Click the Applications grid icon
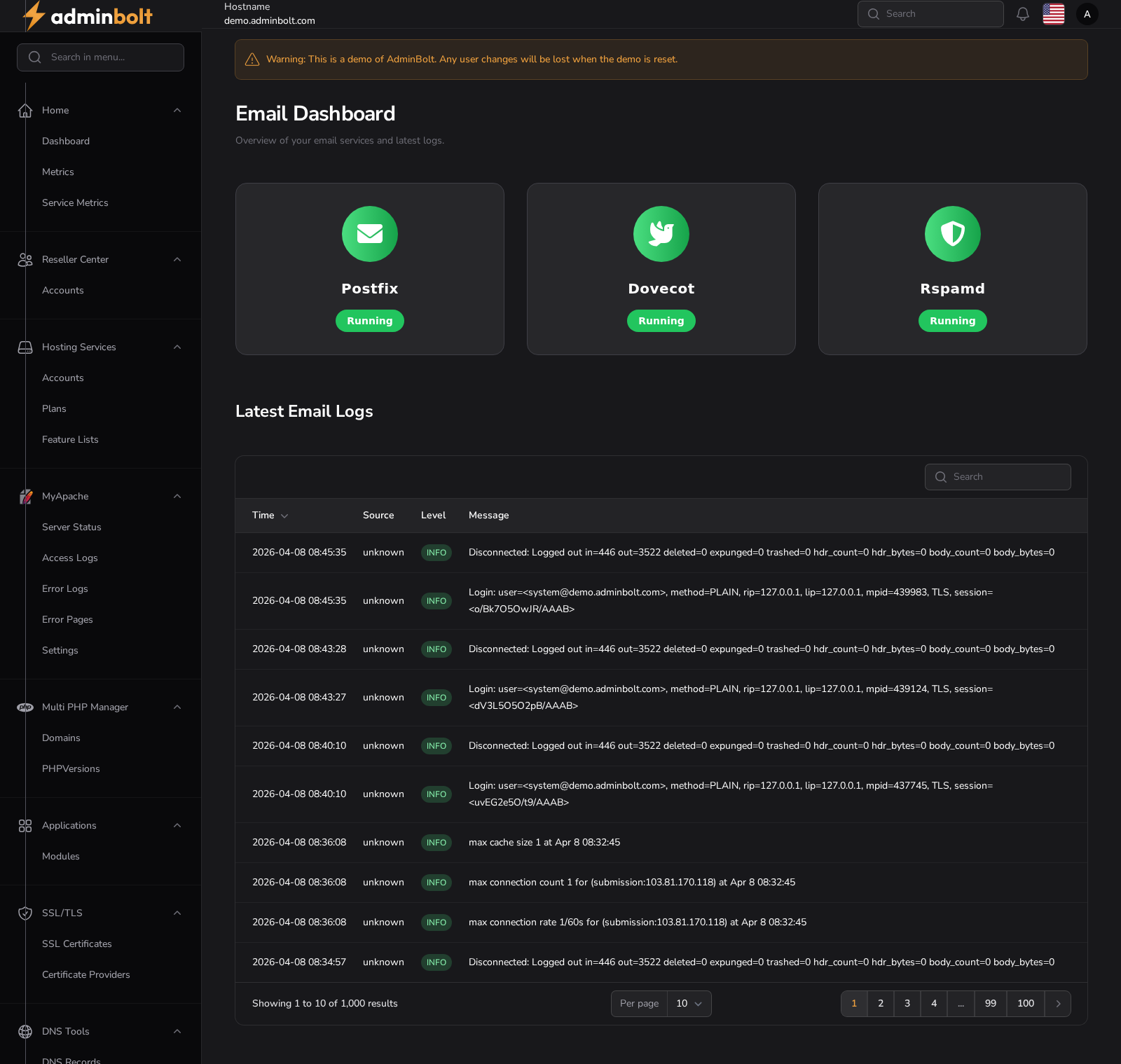The image size is (1121, 1064). coord(25,826)
